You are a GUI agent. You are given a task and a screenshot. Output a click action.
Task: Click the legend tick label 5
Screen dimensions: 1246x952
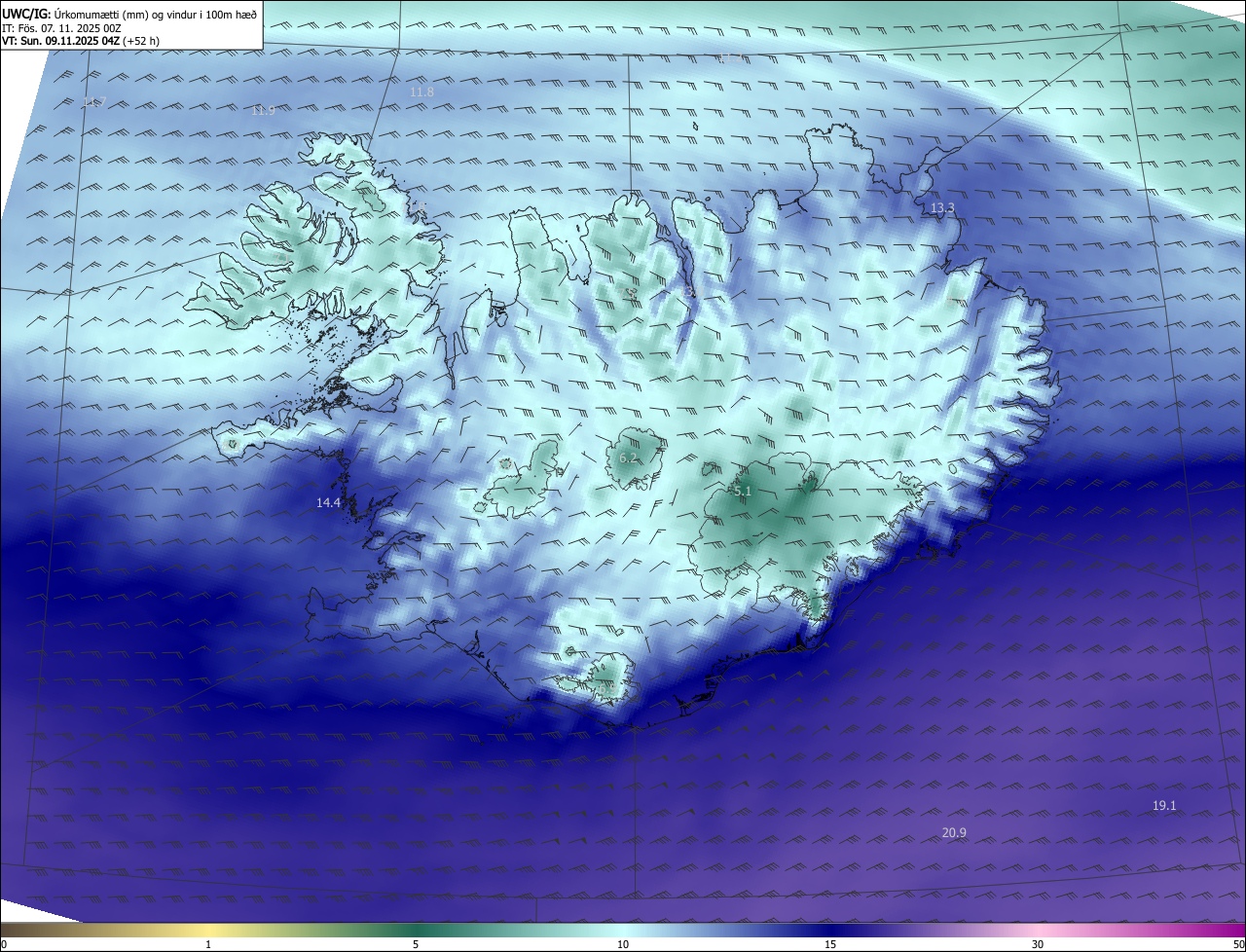(416, 944)
